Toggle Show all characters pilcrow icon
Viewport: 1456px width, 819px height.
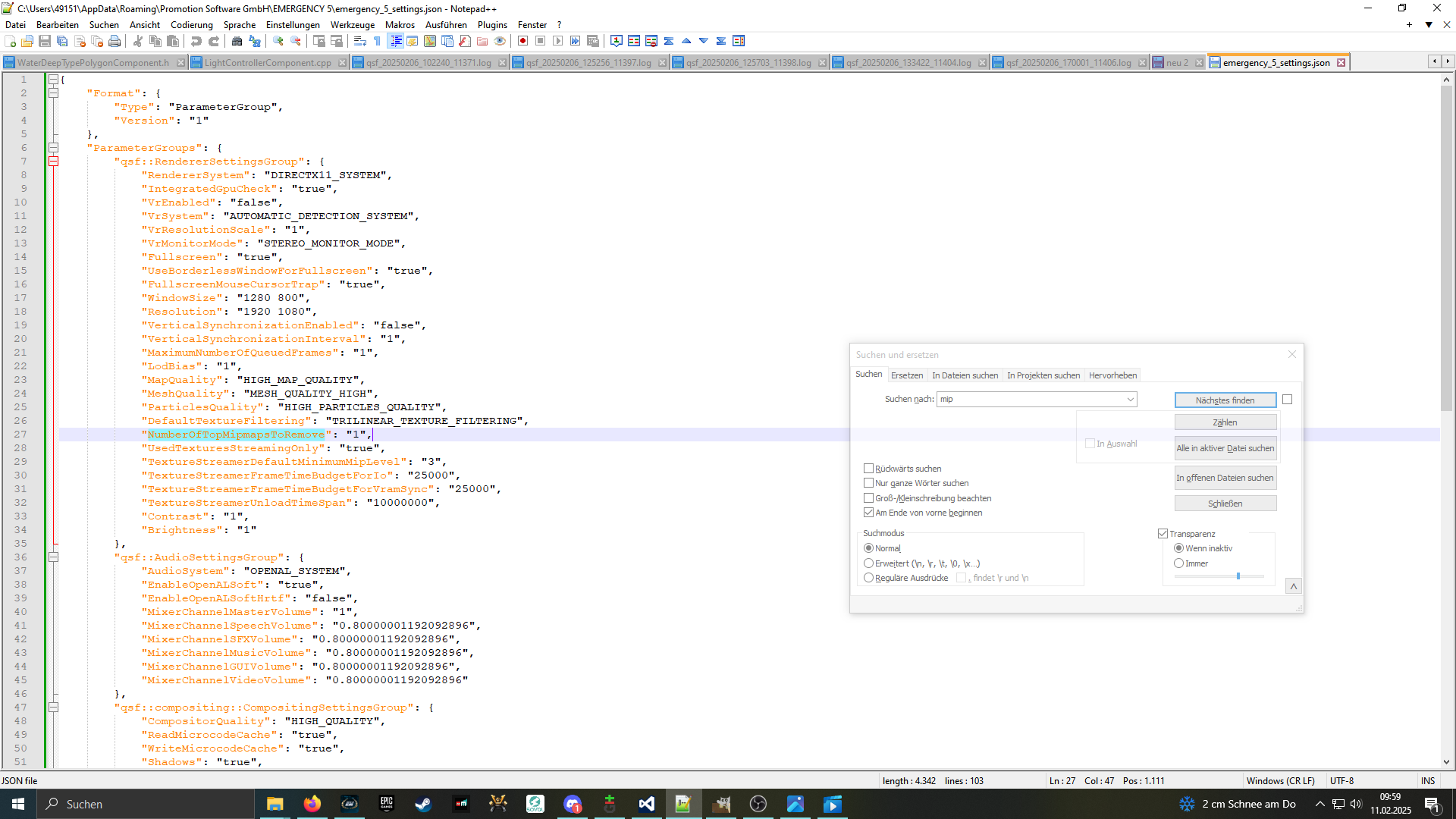(x=377, y=41)
